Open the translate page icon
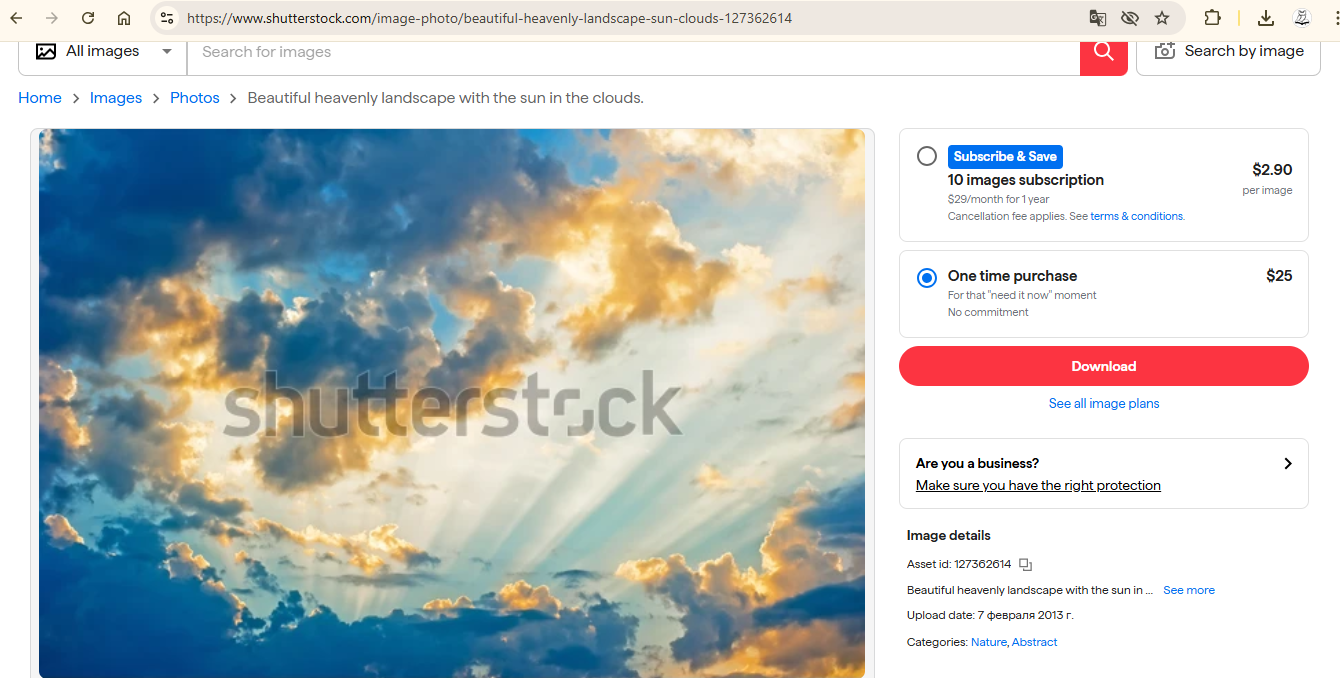1340x678 pixels. coord(1098,18)
